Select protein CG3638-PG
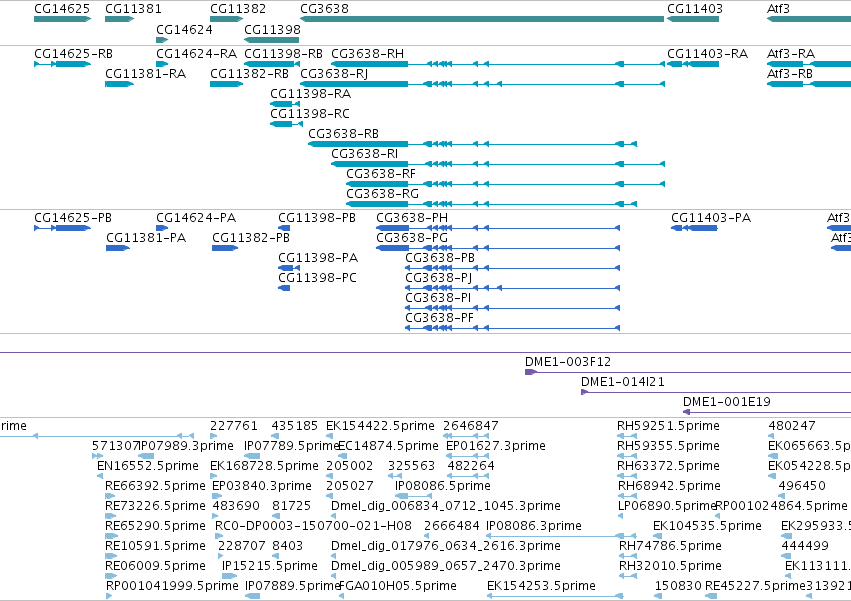The height and width of the screenshot is (601, 851). [412, 238]
